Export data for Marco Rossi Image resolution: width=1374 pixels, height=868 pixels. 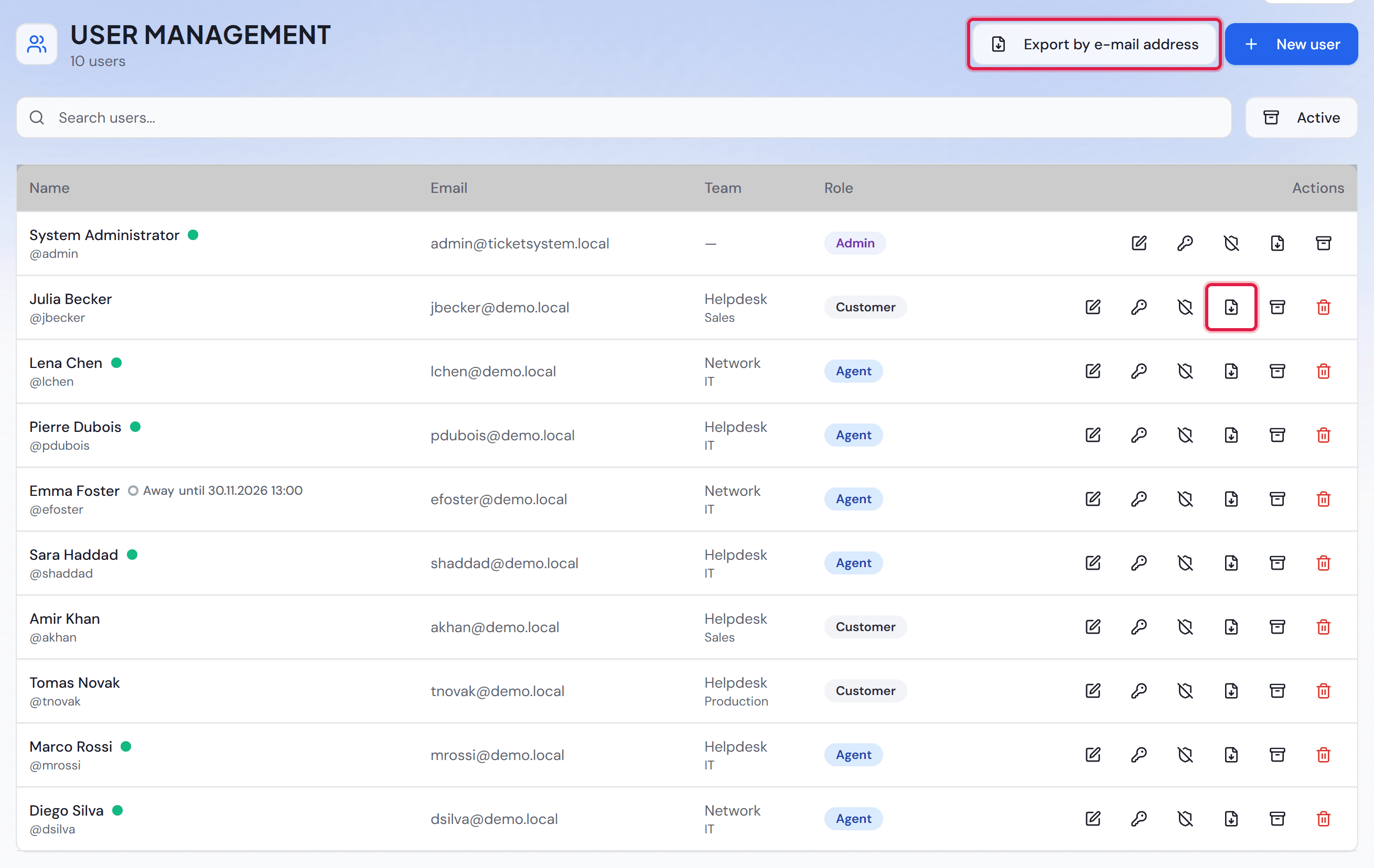click(x=1231, y=754)
